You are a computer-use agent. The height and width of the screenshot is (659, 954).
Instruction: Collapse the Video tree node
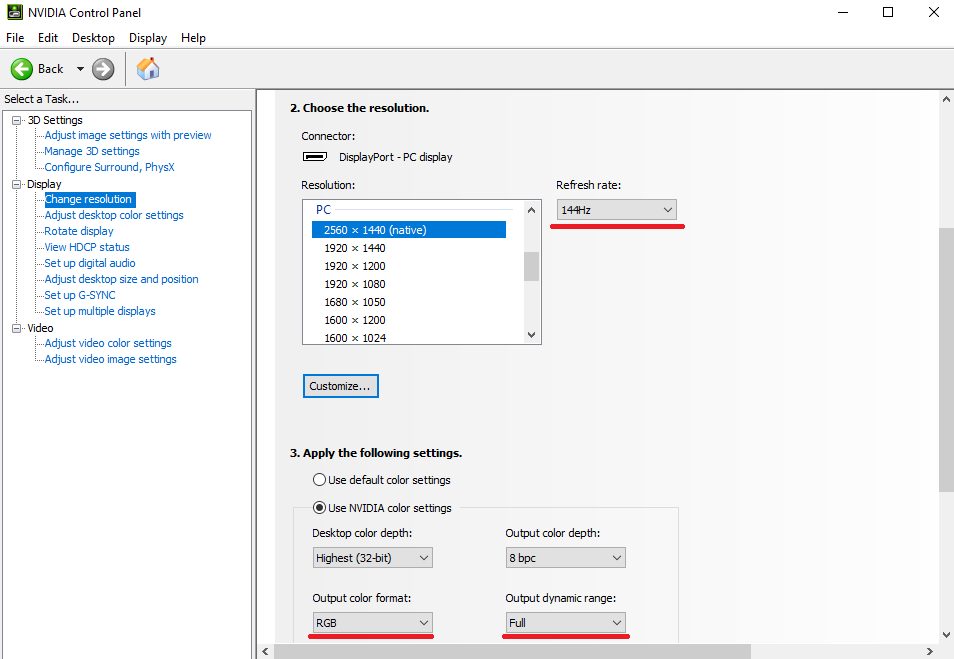[16, 329]
